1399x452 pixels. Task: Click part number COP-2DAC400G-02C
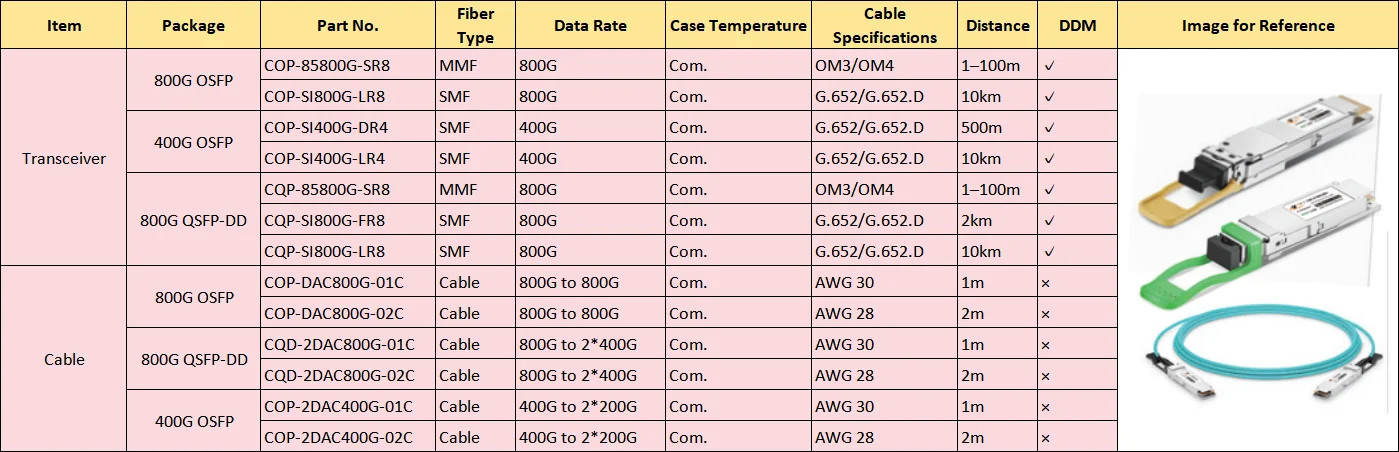[338, 437]
